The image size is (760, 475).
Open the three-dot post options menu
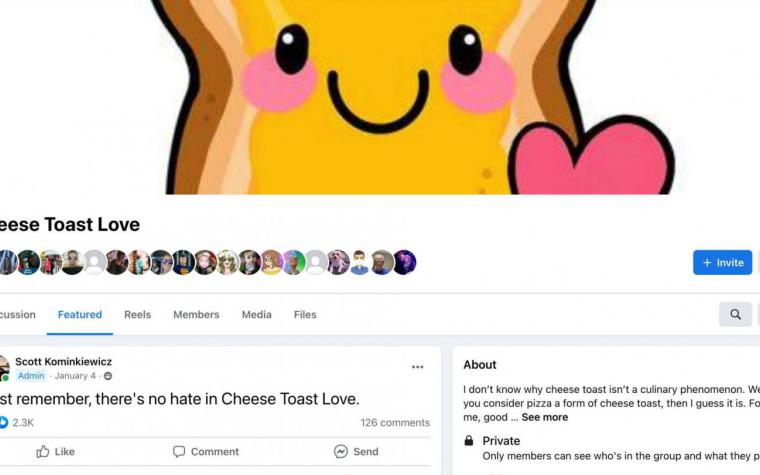click(417, 367)
